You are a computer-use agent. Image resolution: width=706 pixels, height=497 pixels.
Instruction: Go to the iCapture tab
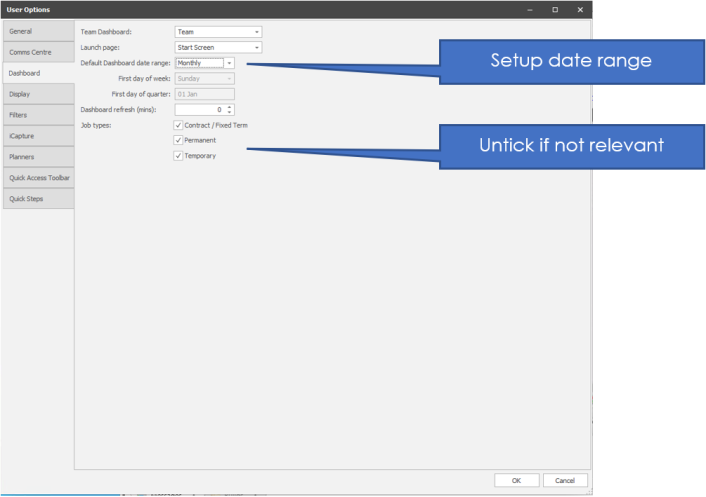pos(37,136)
